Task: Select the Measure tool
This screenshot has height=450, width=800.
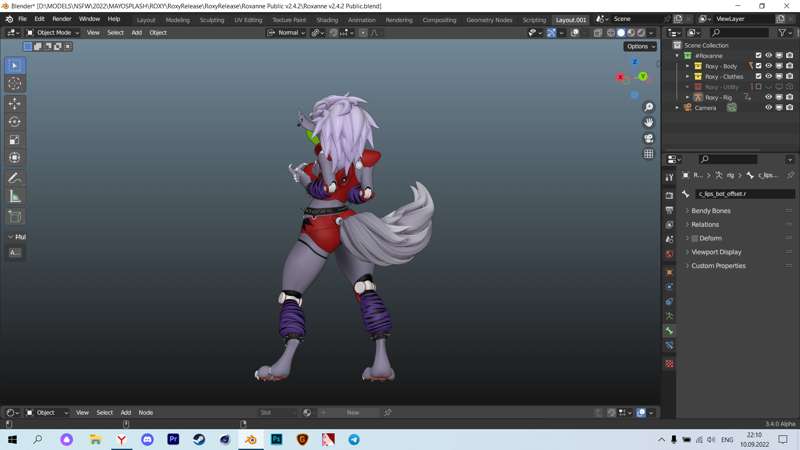Action: pyautogui.click(x=14, y=196)
